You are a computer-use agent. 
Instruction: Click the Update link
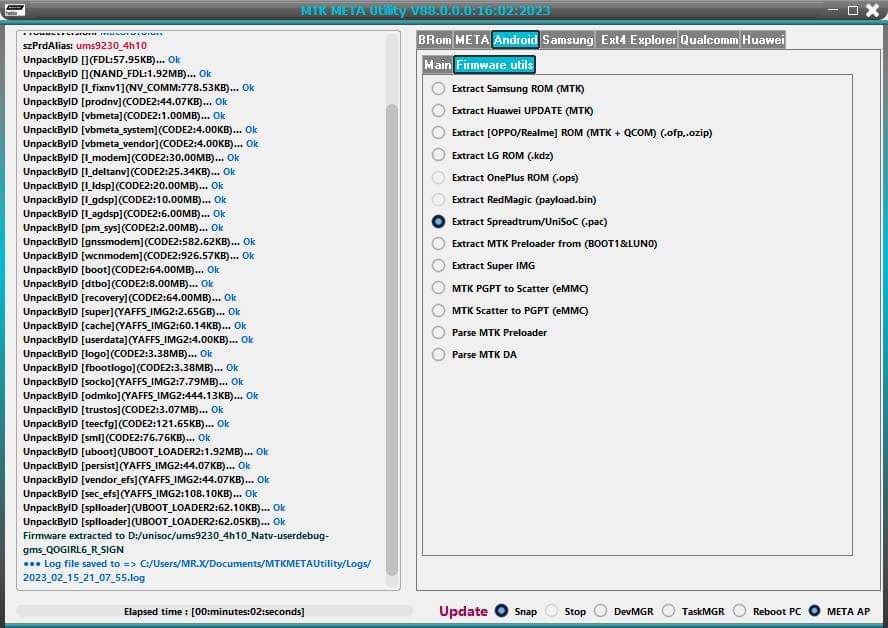463,611
